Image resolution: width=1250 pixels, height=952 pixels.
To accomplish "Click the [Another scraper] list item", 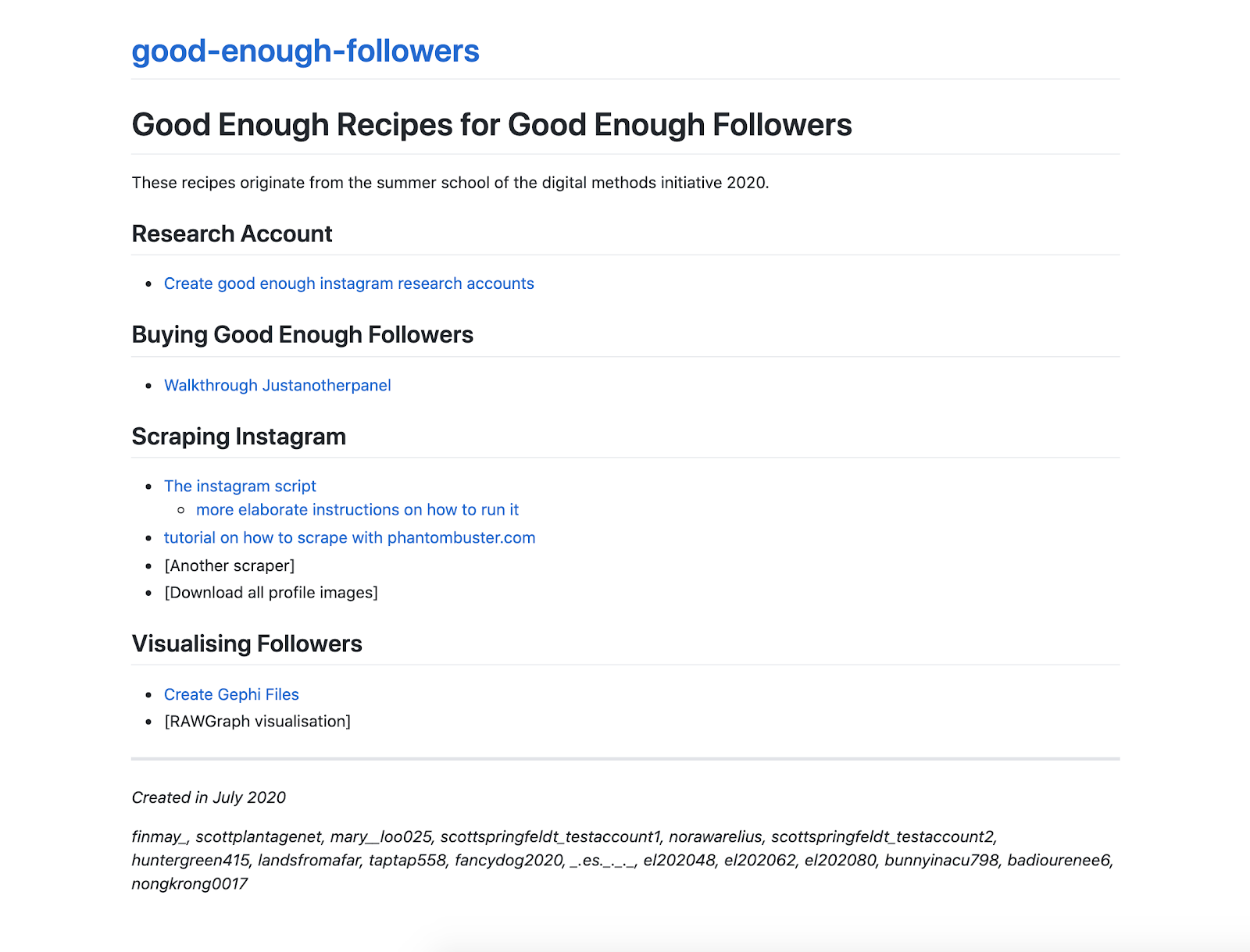I will (229, 565).
